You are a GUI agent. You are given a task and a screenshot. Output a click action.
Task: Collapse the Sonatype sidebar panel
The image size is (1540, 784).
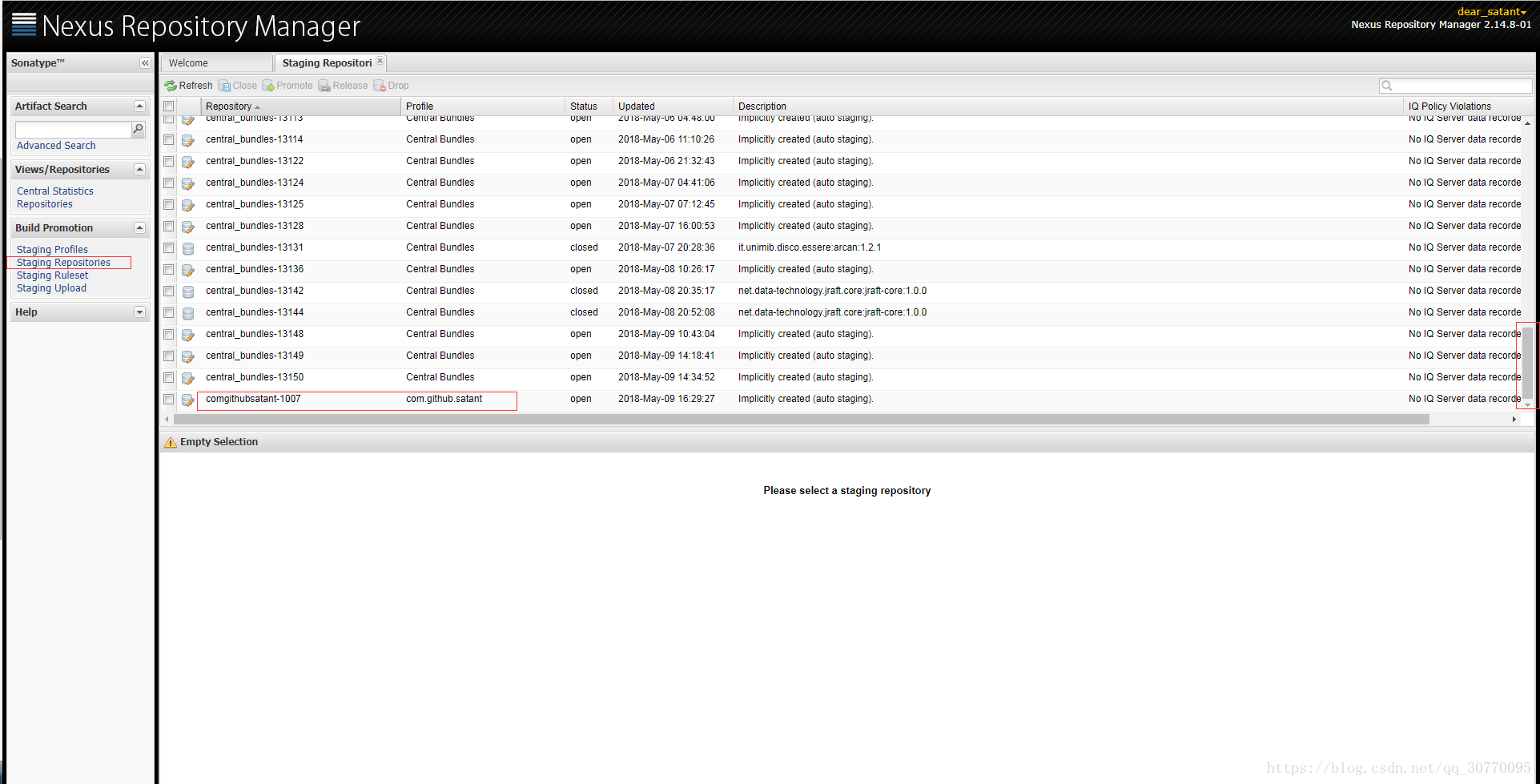[x=145, y=63]
